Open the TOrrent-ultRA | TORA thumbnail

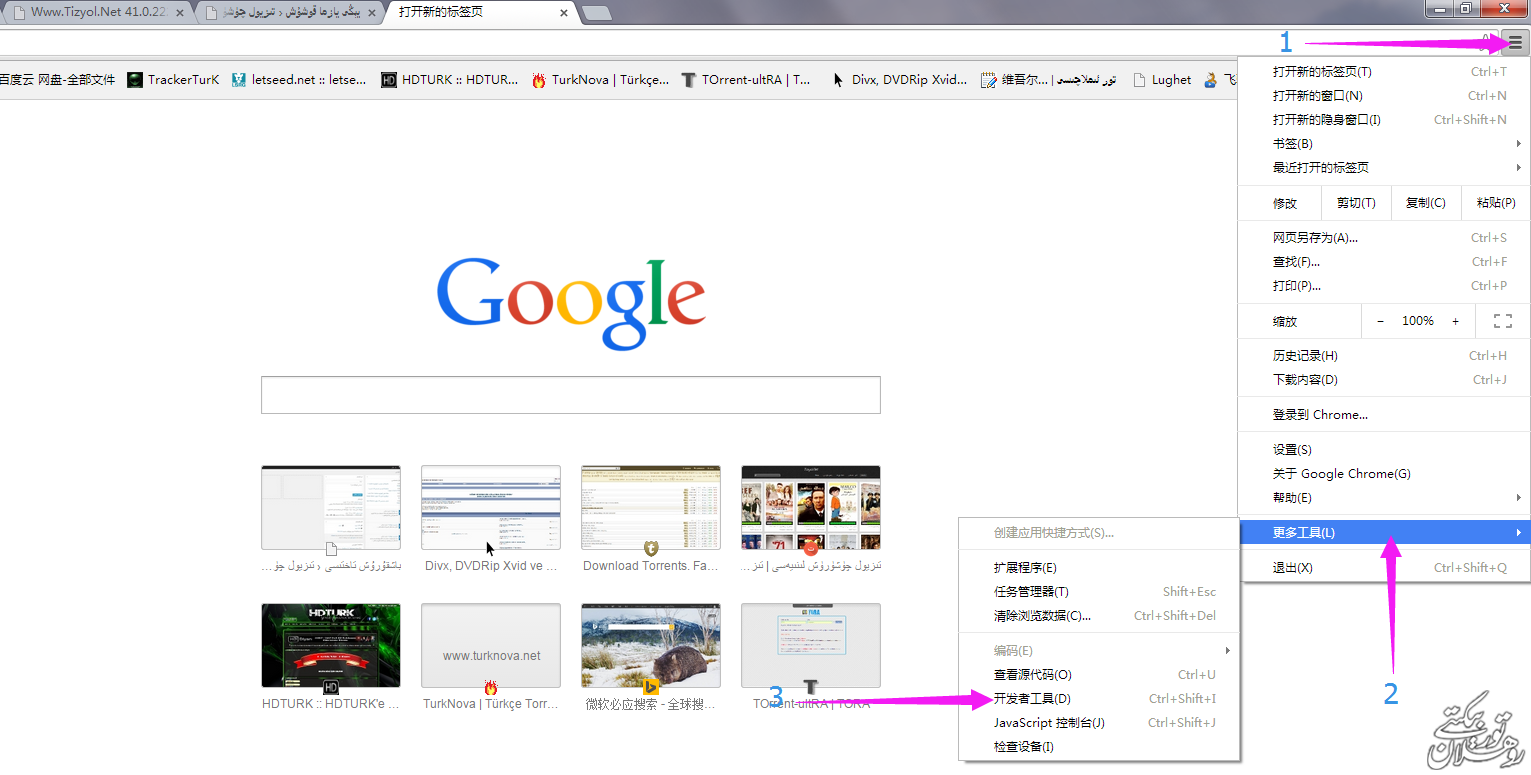[811, 646]
